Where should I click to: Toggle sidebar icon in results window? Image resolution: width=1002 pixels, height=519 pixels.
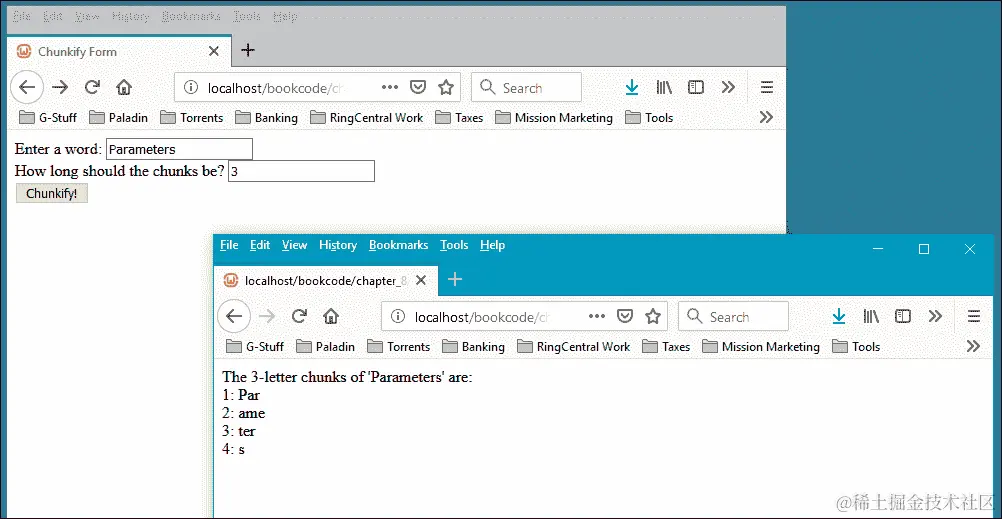[x=903, y=316]
